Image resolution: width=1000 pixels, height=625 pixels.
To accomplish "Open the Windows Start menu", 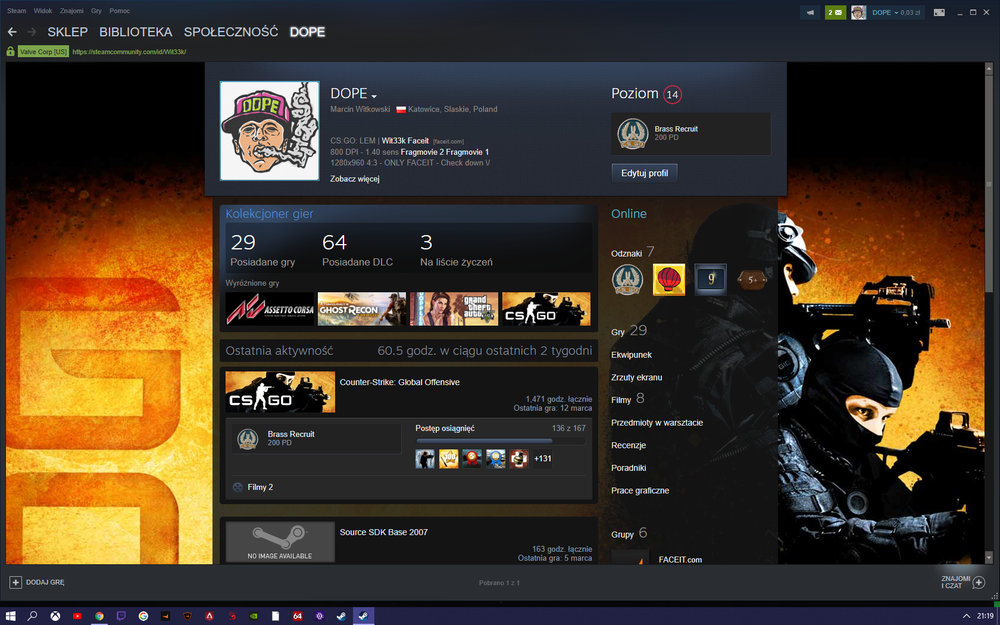I will pyautogui.click(x=11, y=616).
